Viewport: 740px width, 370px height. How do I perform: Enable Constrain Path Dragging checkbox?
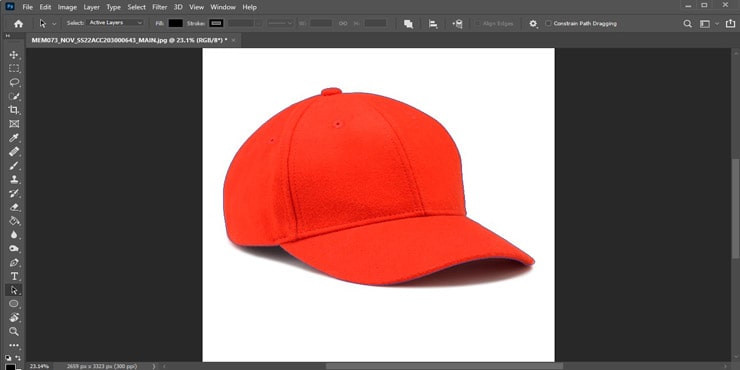[x=548, y=24]
